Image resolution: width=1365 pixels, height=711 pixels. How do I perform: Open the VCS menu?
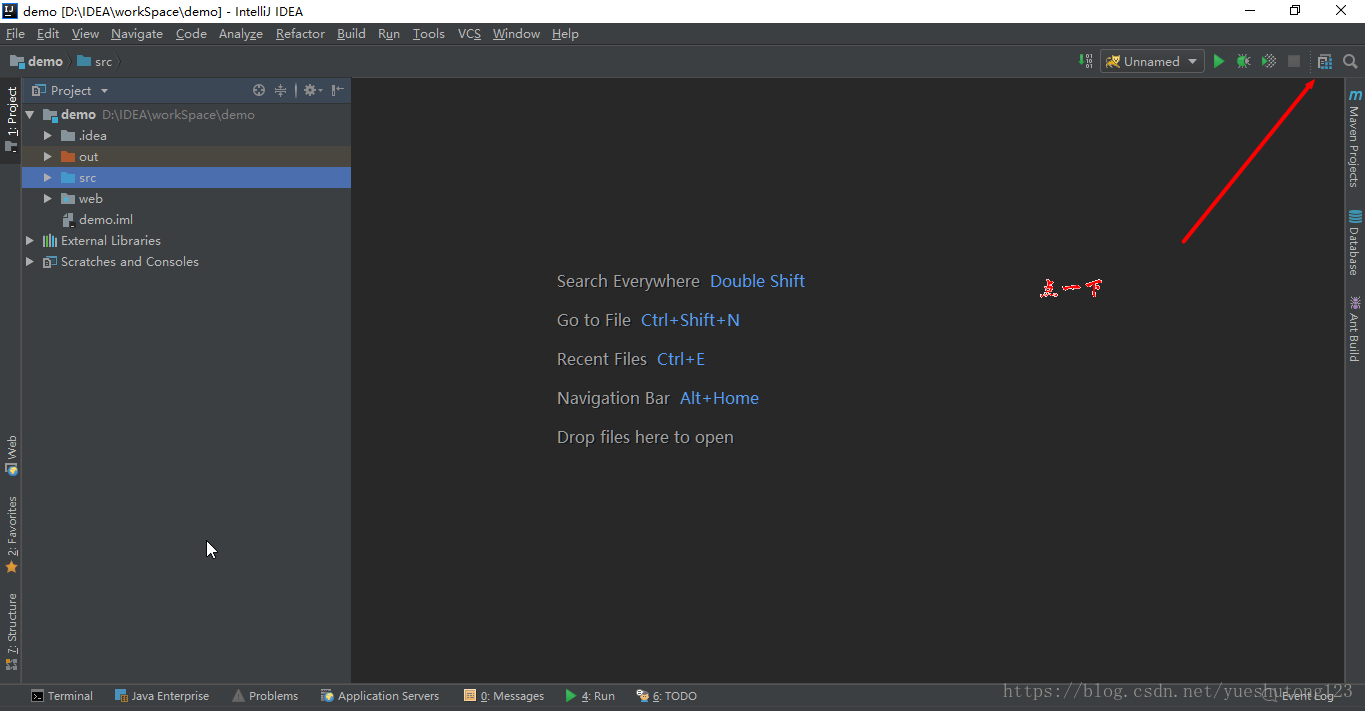[x=469, y=34]
